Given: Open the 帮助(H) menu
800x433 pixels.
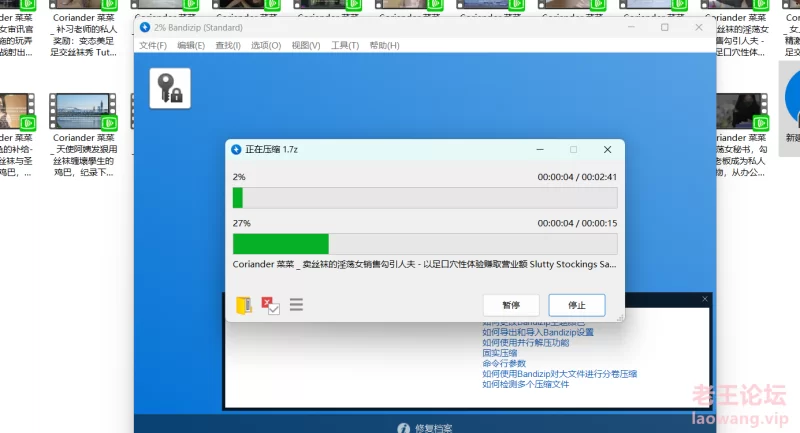Looking at the screenshot, I should [x=385, y=45].
